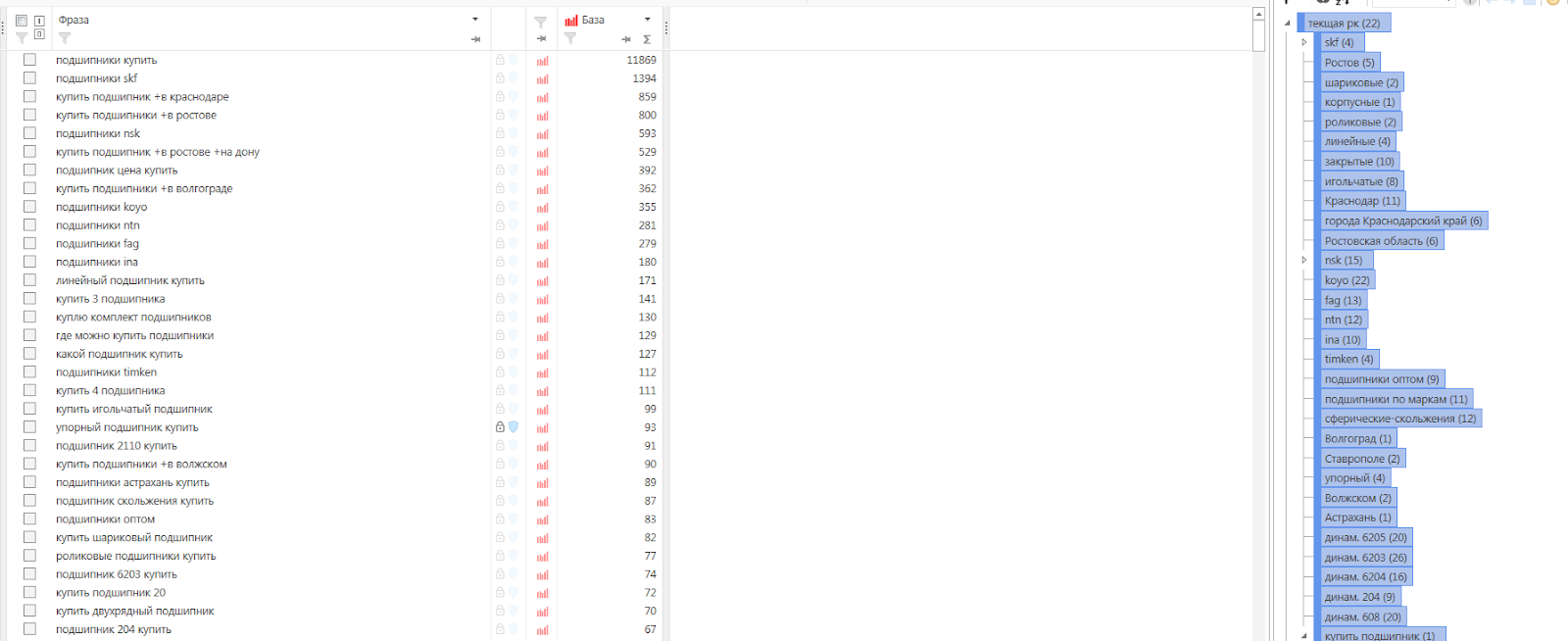Expand the nsk (15) group arrow
Screen dimensions: 1568x641
pyautogui.click(x=1303, y=260)
